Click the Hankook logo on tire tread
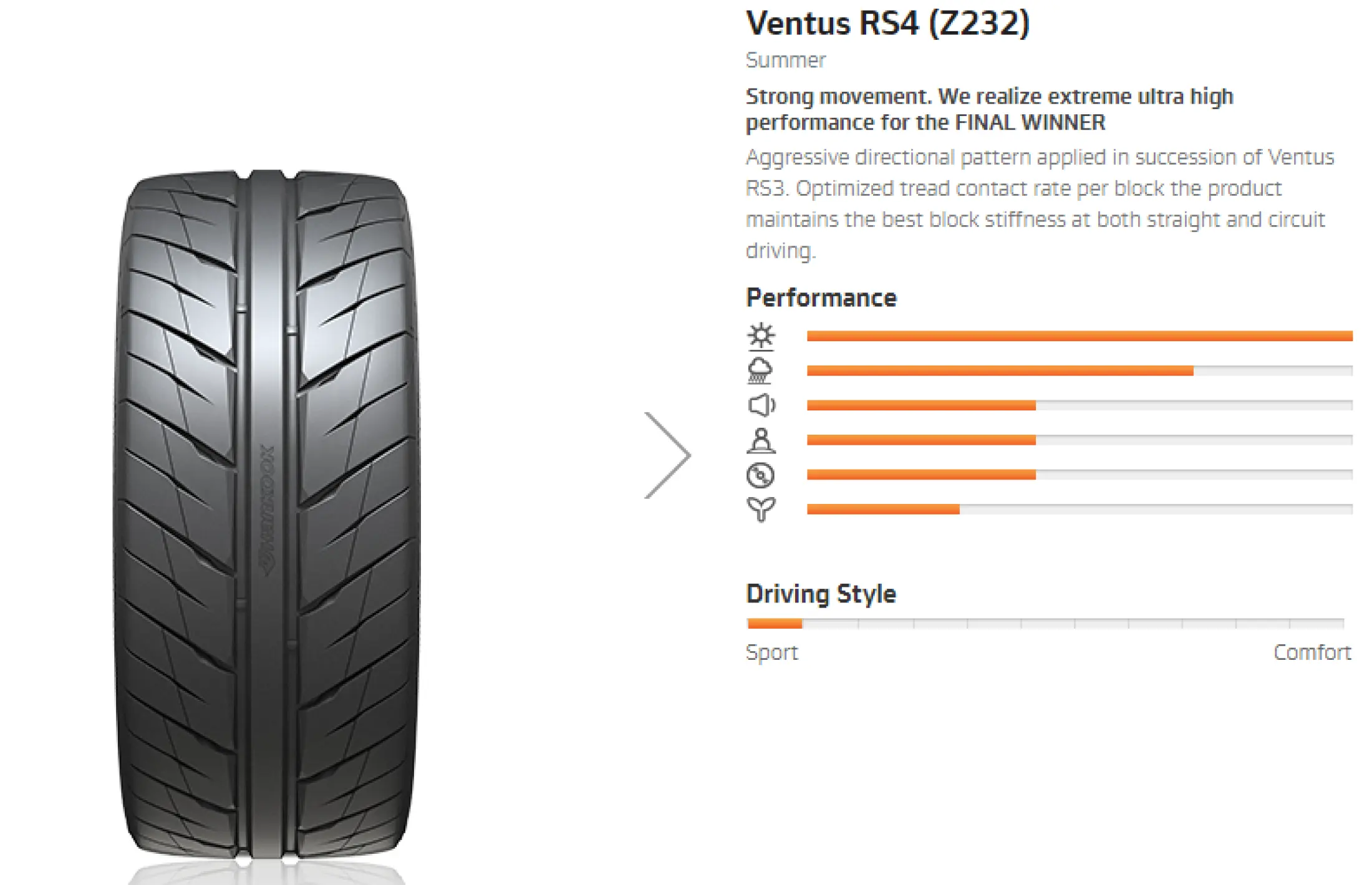This screenshot has height=885, width=1372. [x=268, y=509]
